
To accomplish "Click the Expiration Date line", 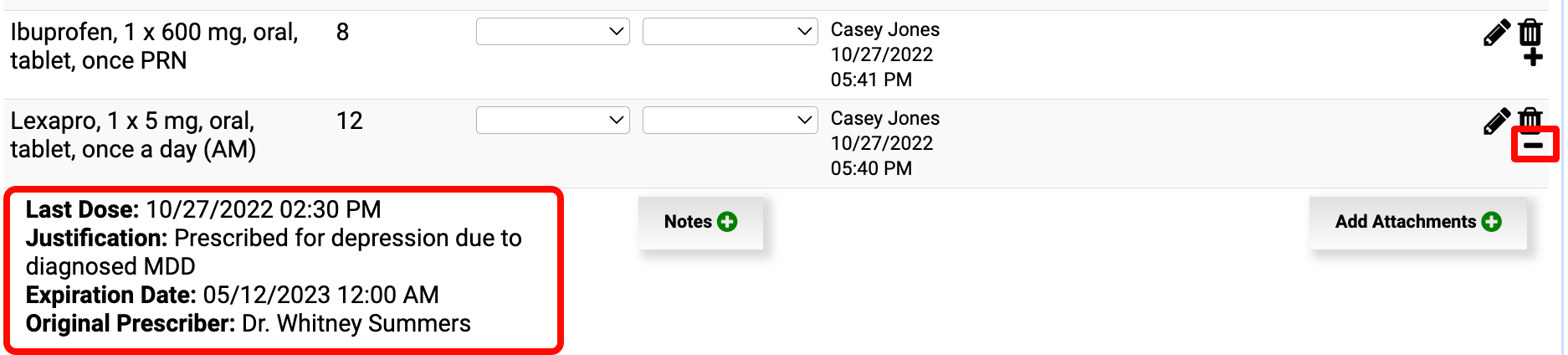I will click(232, 295).
